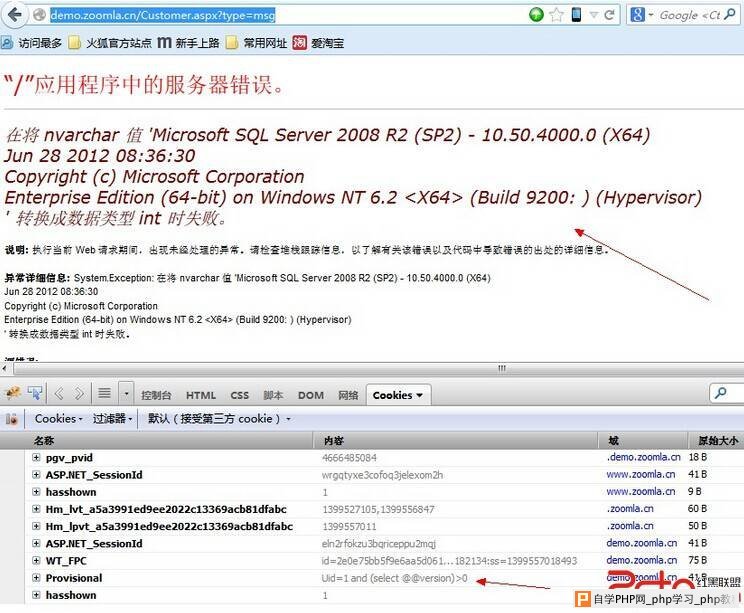Select the demo.zoomla.cn address bar URL

163,16
